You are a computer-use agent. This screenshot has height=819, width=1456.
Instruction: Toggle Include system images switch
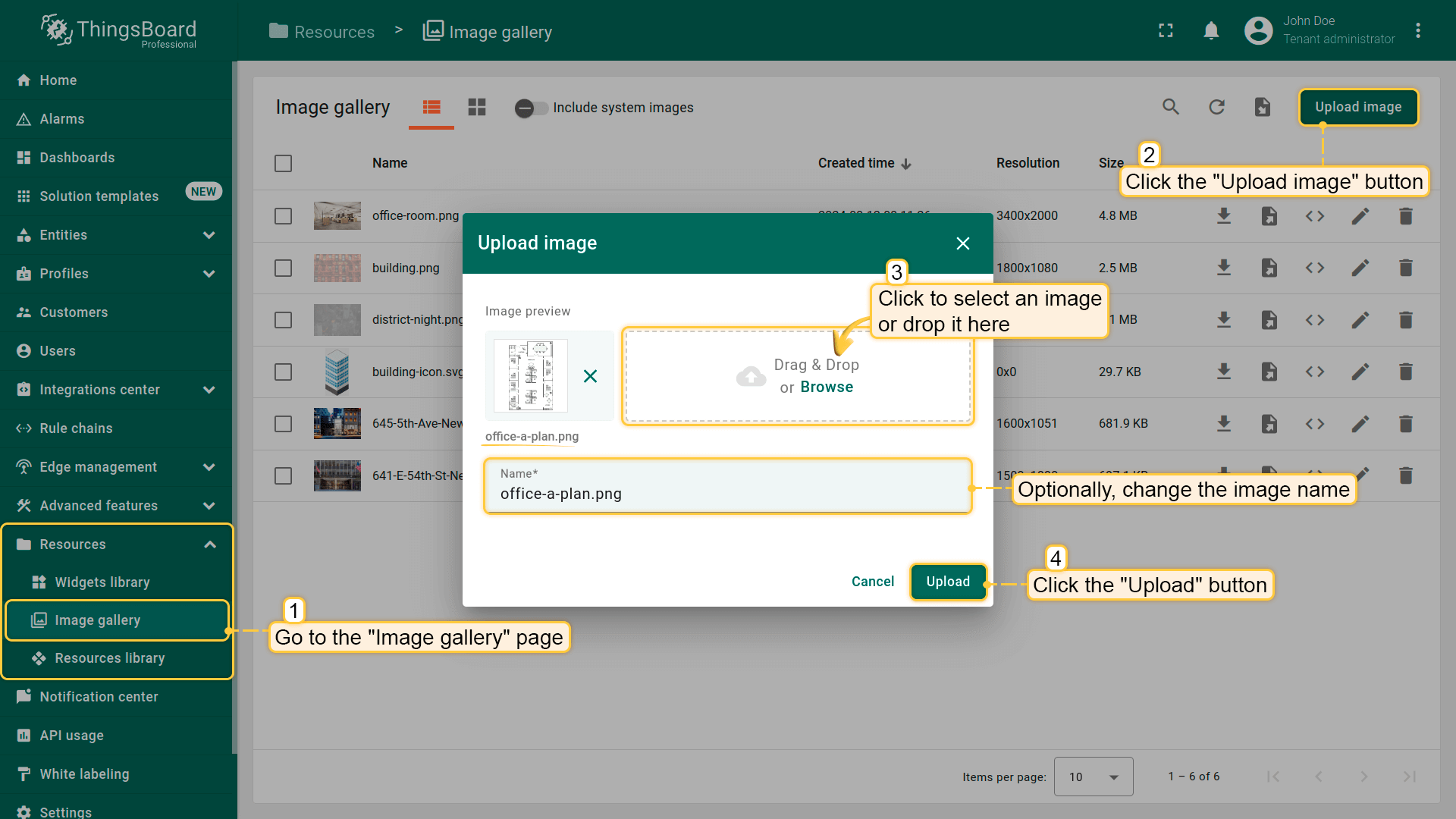(531, 108)
